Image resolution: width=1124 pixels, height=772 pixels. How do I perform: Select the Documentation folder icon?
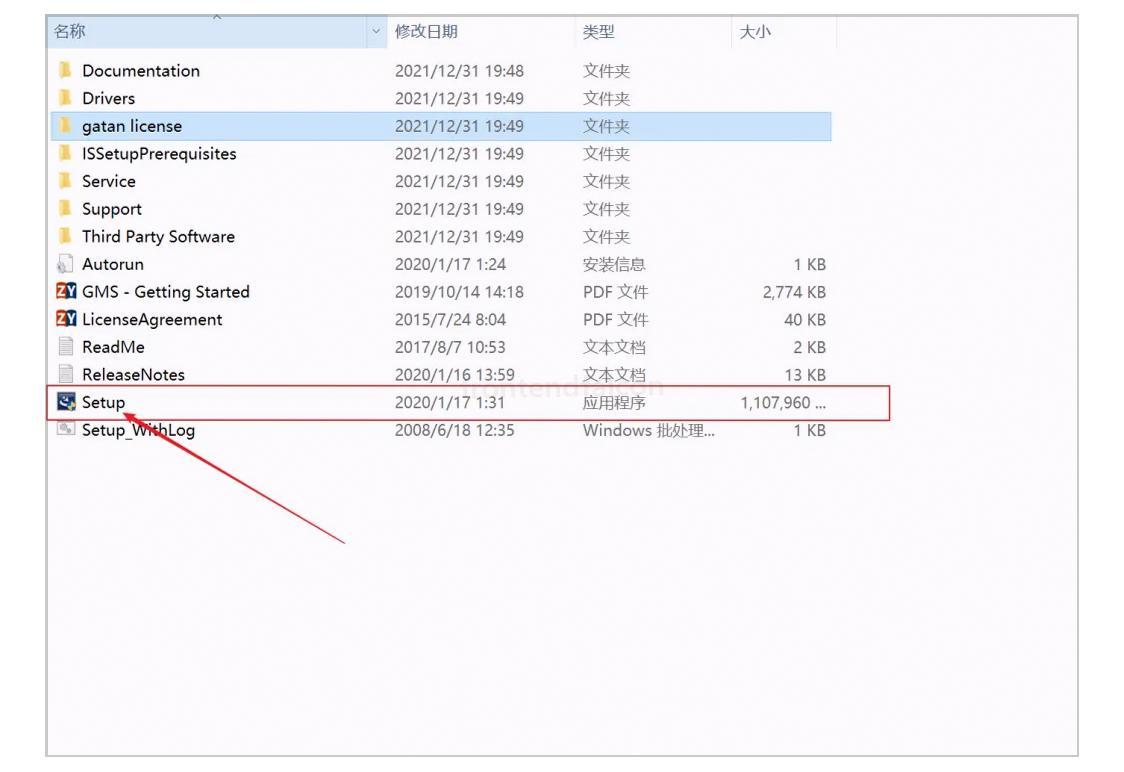pyautogui.click(x=65, y=70)
